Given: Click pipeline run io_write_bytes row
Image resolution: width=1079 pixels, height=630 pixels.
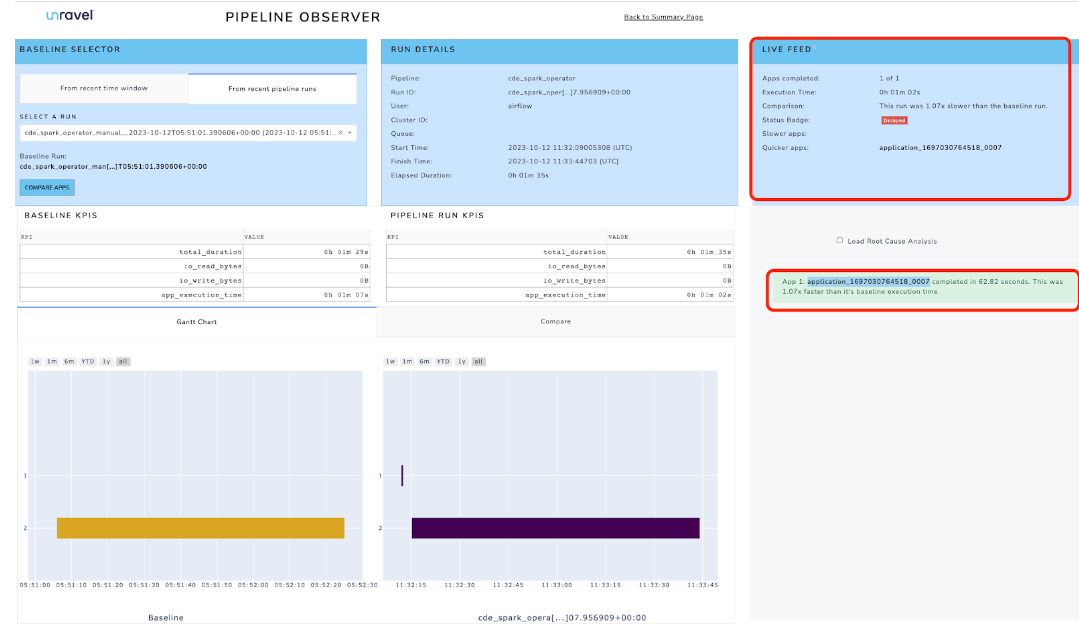Looking at the screenshot, I should point(559,281).
